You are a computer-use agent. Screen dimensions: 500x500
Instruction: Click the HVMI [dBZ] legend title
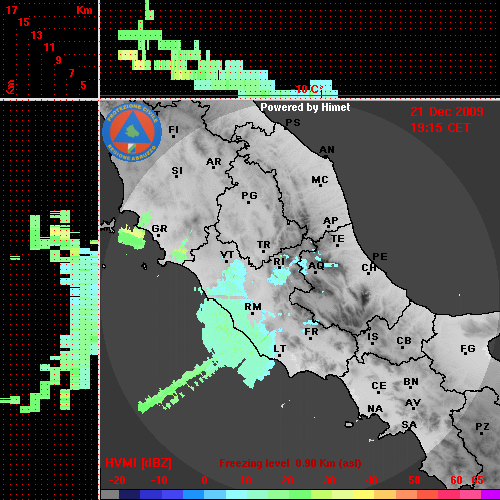coord(138,463)
